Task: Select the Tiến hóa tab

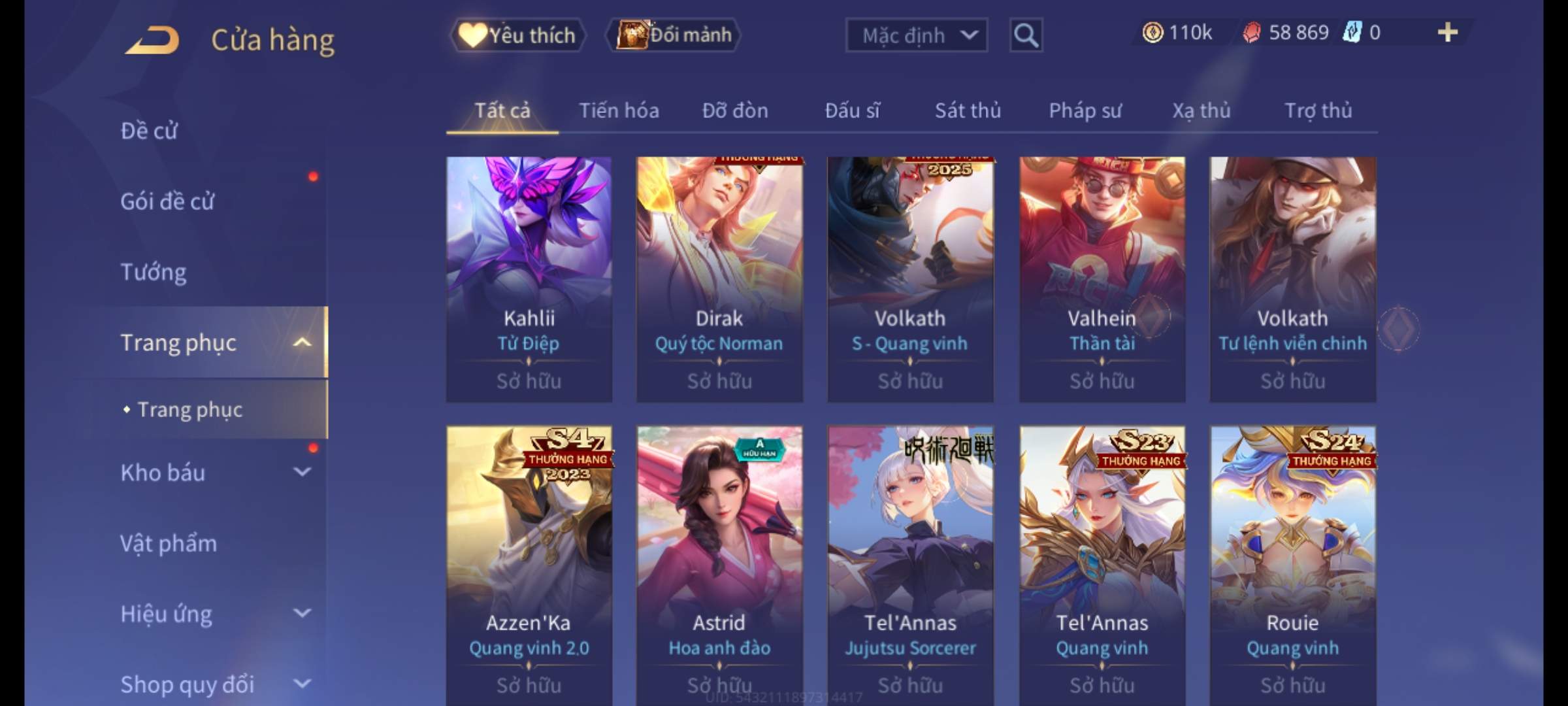Action: click(619, 110)
